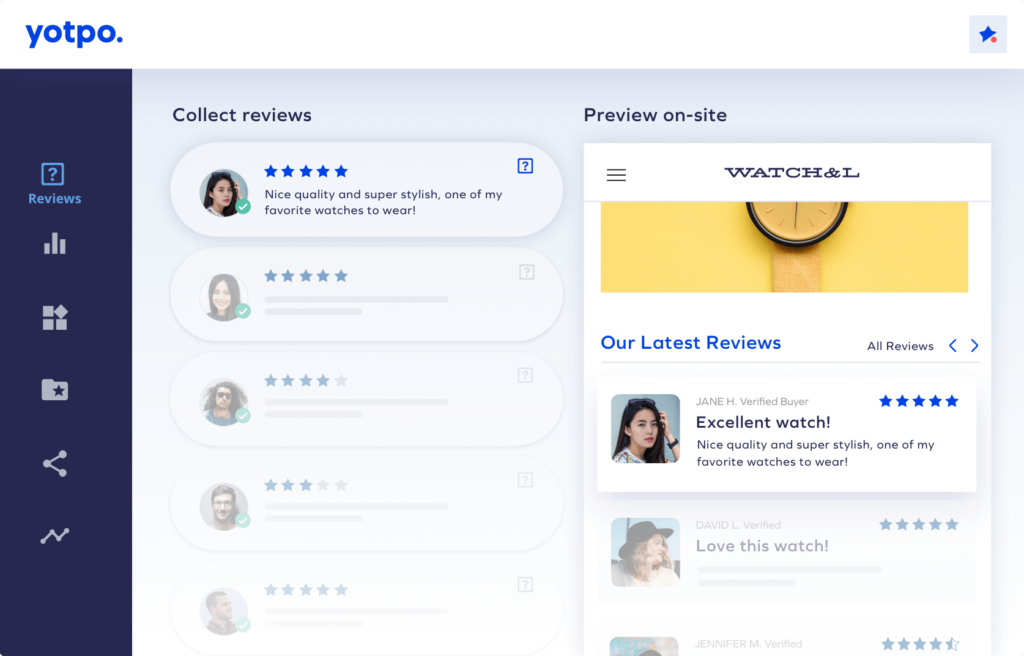Click the widgets grid icon in sidebar
The image size is (1024, 656).
(x=53, y=317)
